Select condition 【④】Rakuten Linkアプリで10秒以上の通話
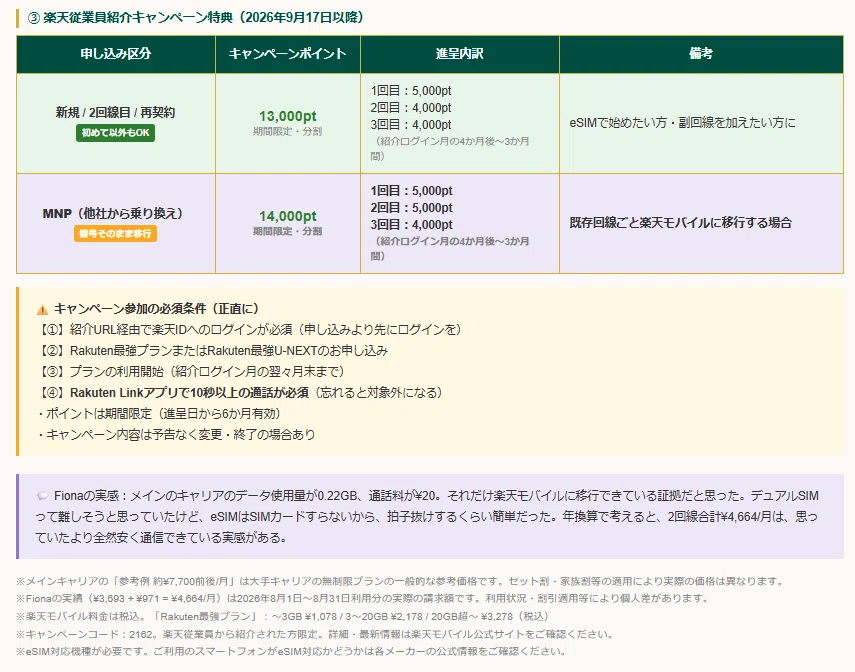This screenshot has height=672, width=855. pos(242,393)
